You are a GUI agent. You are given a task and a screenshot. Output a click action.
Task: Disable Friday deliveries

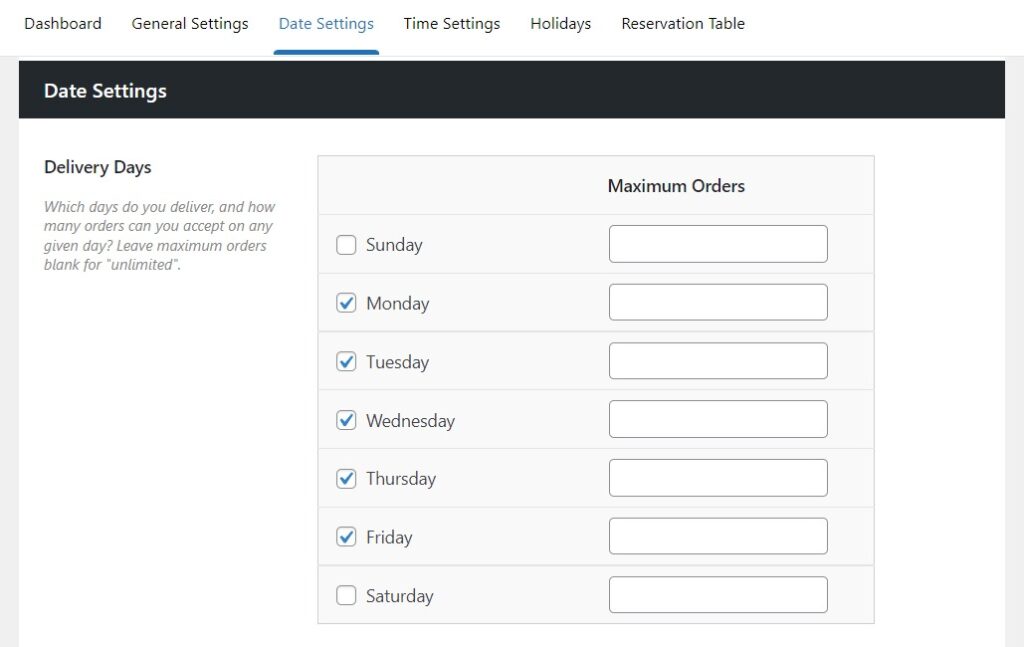[x=346, y=536]
